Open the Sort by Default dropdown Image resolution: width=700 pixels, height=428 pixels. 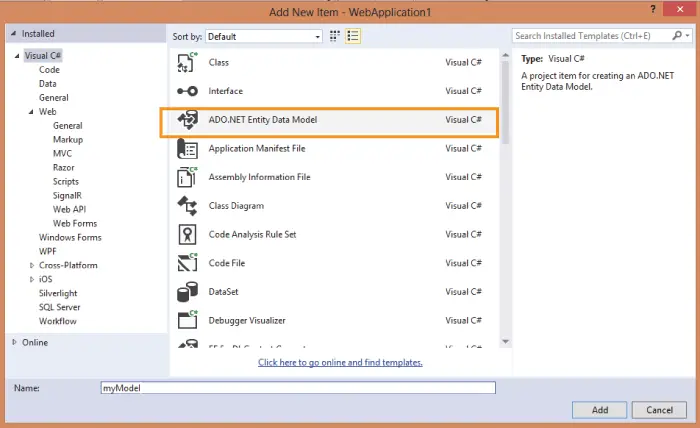[x=264, y=37]
